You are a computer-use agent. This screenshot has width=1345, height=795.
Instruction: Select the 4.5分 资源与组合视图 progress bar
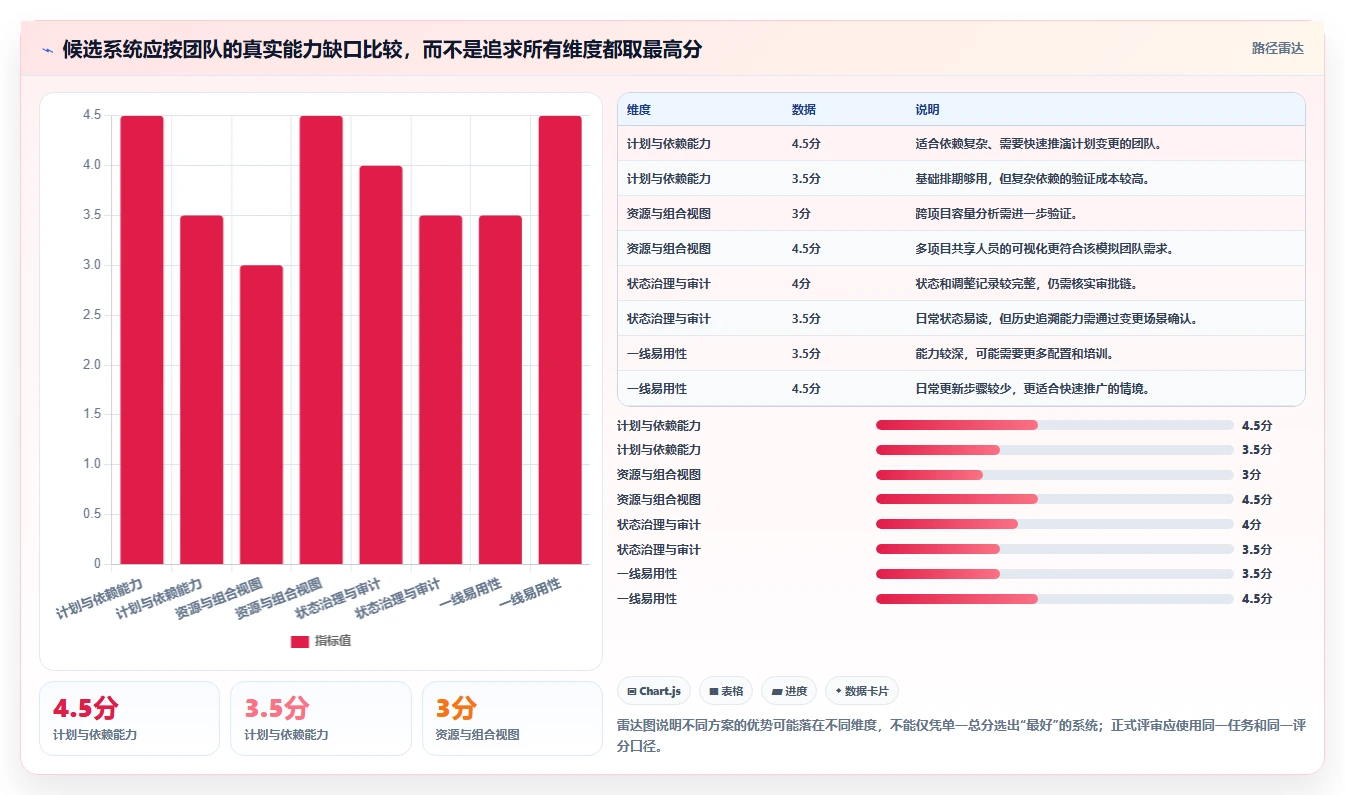pos(1054,499)
